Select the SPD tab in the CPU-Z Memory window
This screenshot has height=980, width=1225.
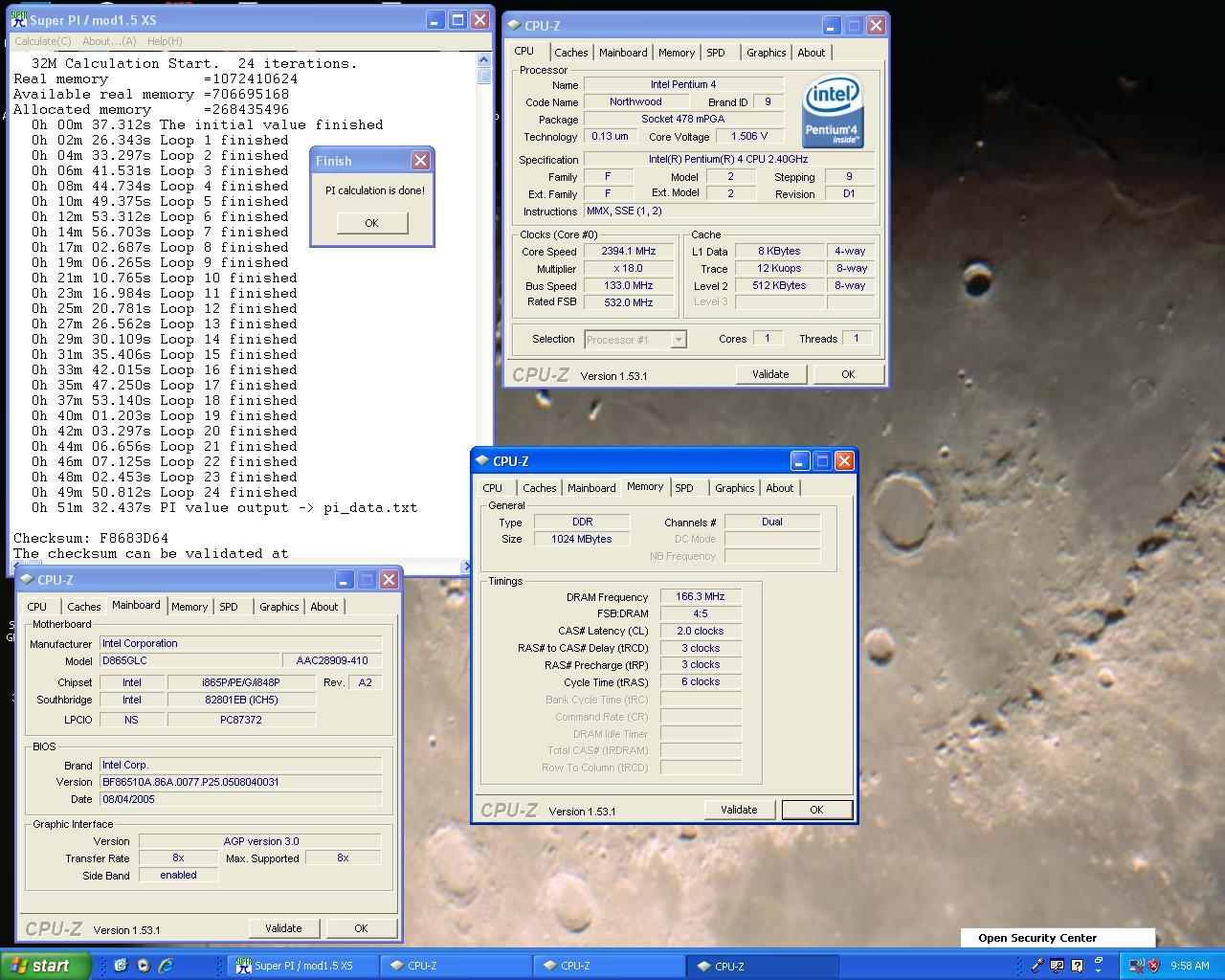click(684, 488)
